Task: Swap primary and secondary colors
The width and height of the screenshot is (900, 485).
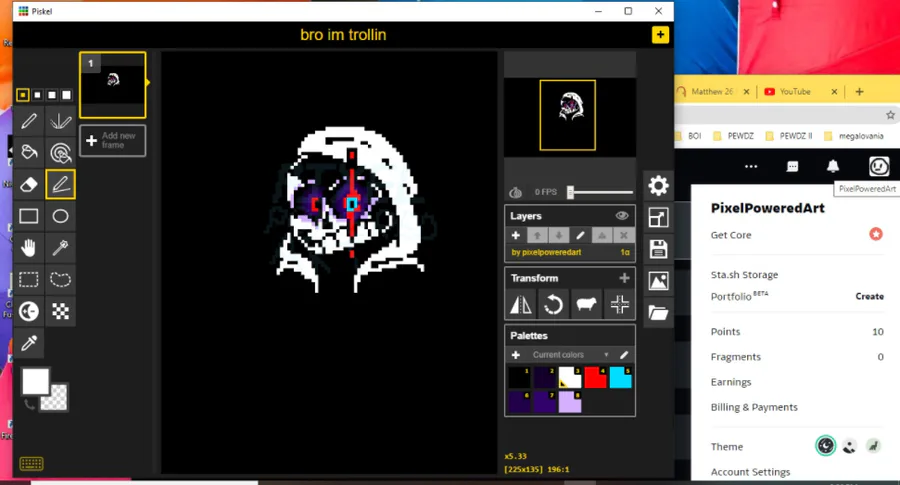Action: (x=28, y=405)
